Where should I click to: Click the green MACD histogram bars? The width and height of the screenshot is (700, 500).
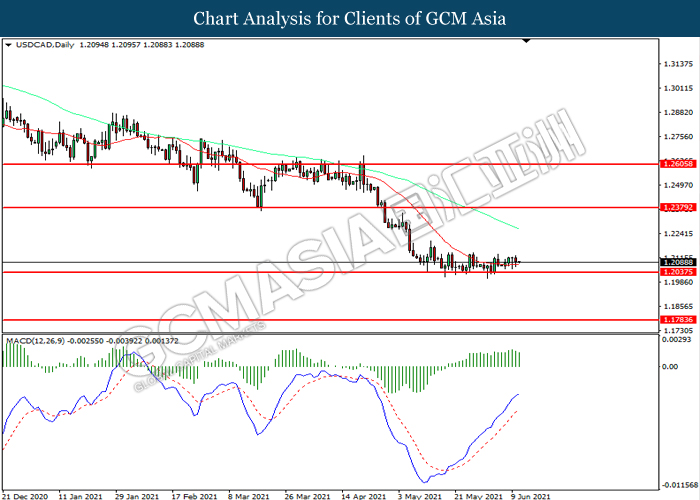coord(290,358)
